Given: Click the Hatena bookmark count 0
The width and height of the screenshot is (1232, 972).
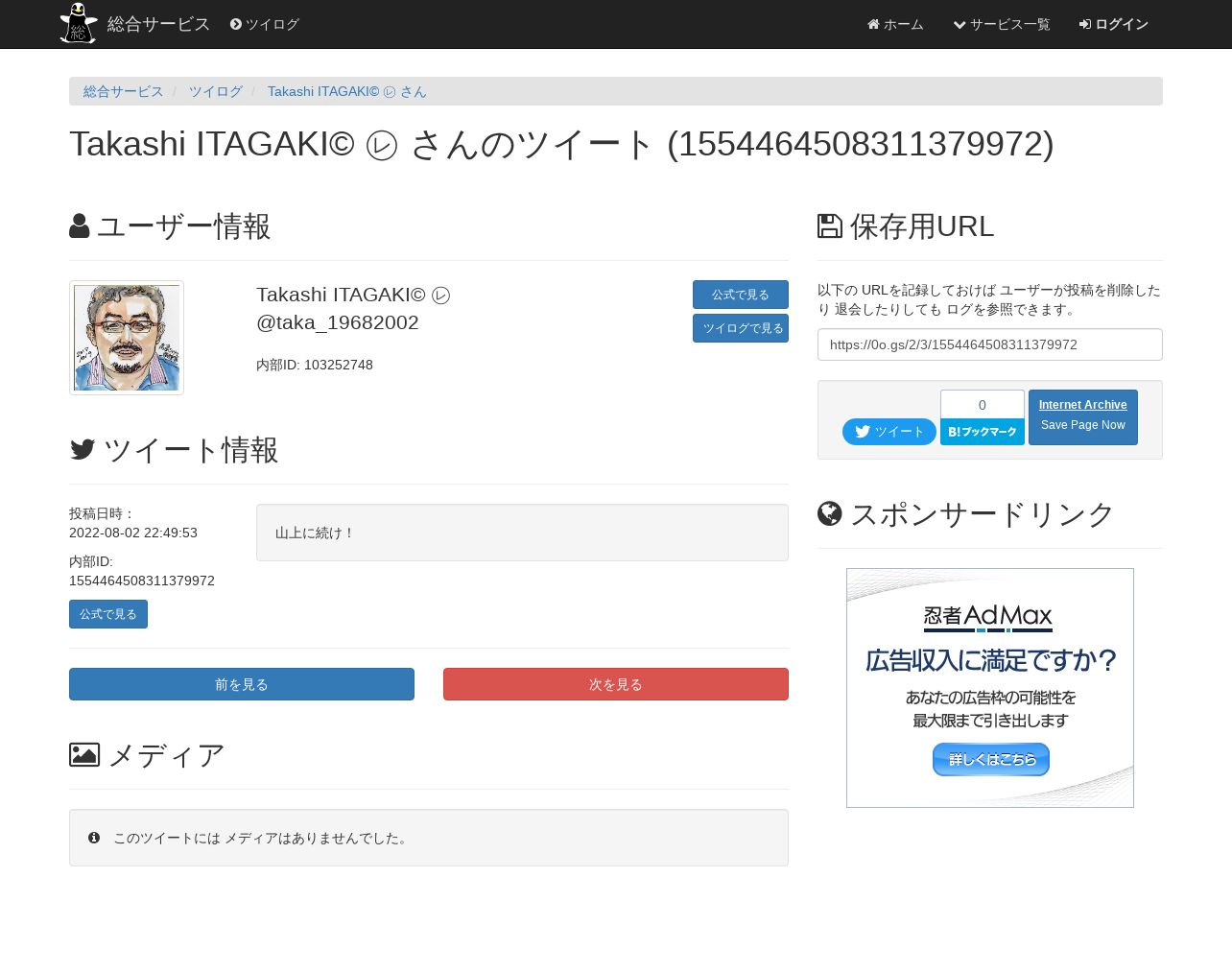Looking at the screenshot, I should pos(983,405).
